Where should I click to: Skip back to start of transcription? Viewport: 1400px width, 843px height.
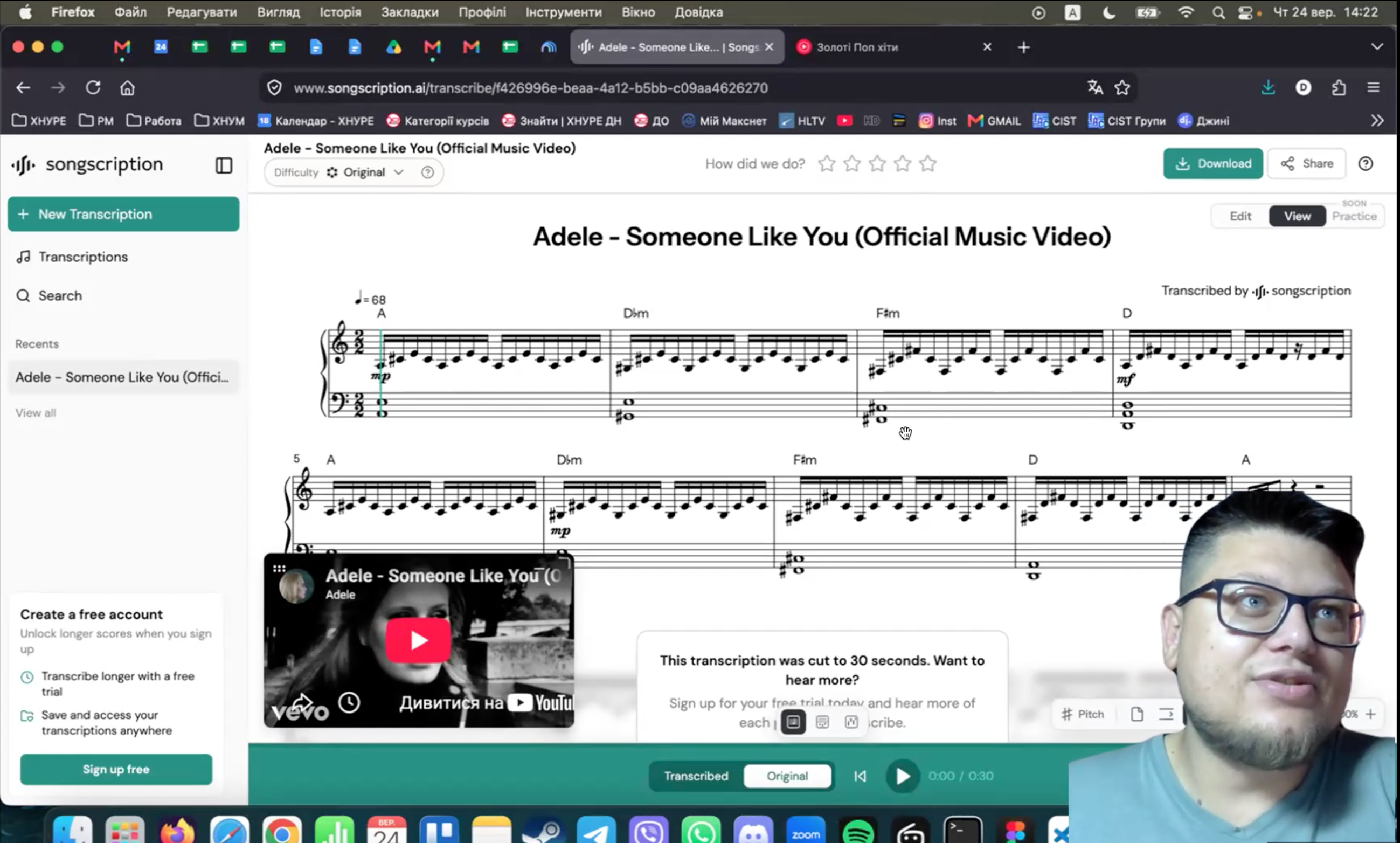(860, 776)
